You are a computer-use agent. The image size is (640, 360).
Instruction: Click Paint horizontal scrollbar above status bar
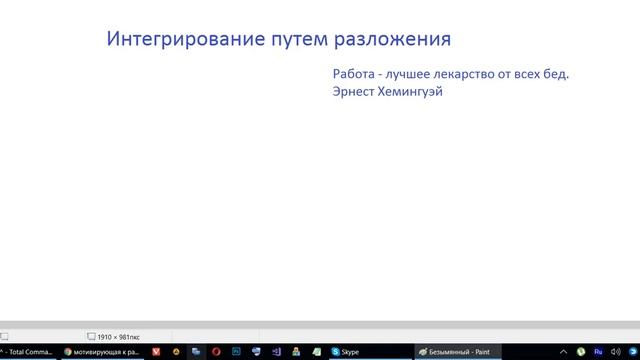pyautogui.click(x=320, y=325)
